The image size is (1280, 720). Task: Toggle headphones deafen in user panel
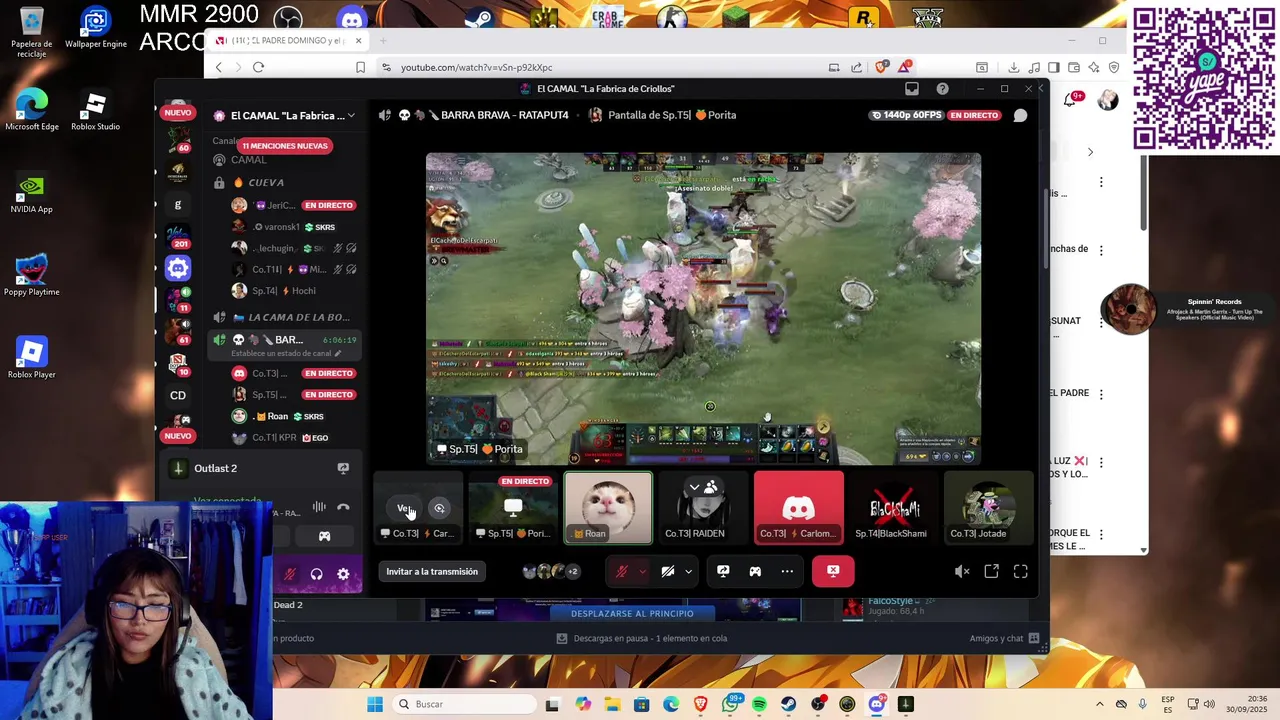(x=316, y=574)
